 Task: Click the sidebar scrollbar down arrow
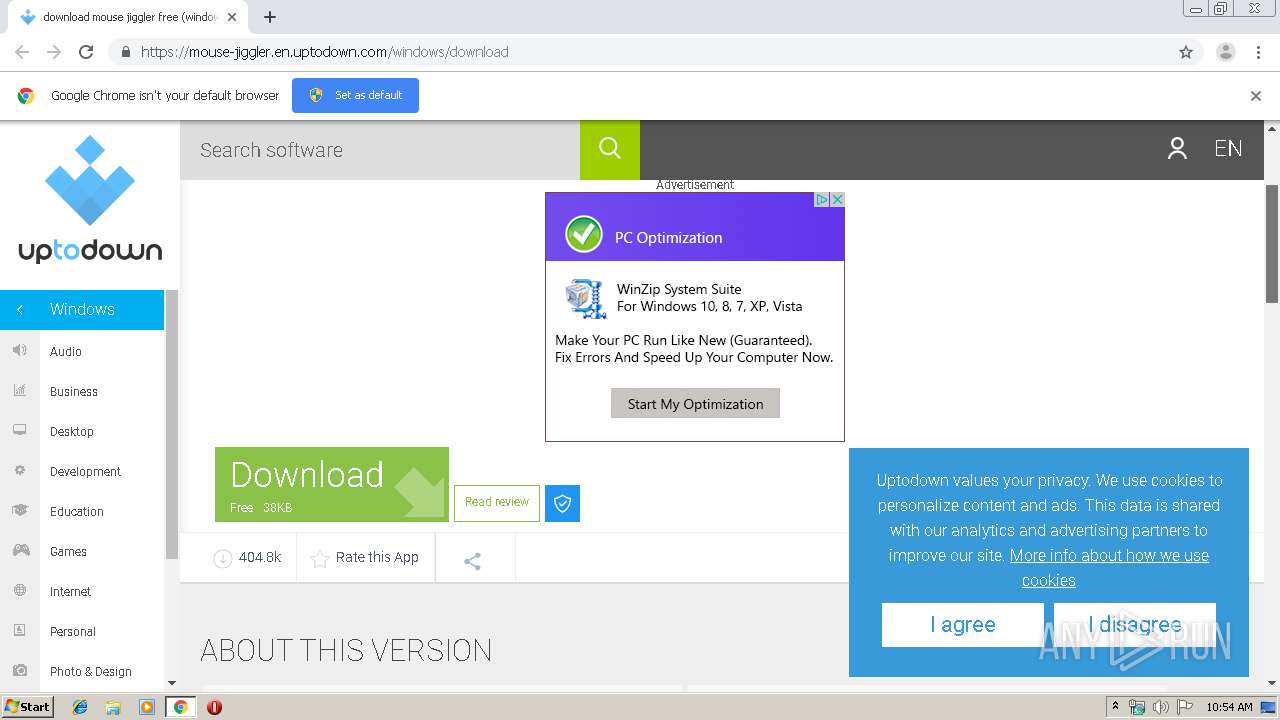click(x=171, y=683)
